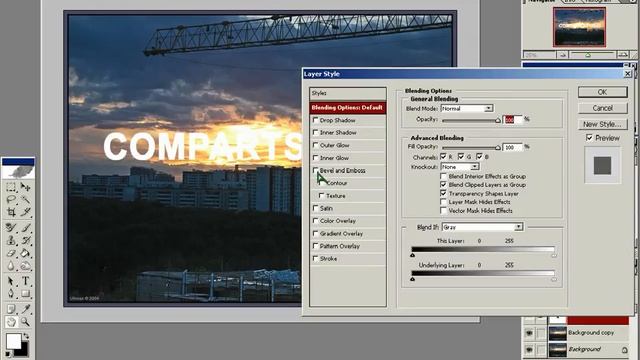This screenshot has height=360, width=640.
Task: Select the Move tool
Action: (x=25, y=187)
